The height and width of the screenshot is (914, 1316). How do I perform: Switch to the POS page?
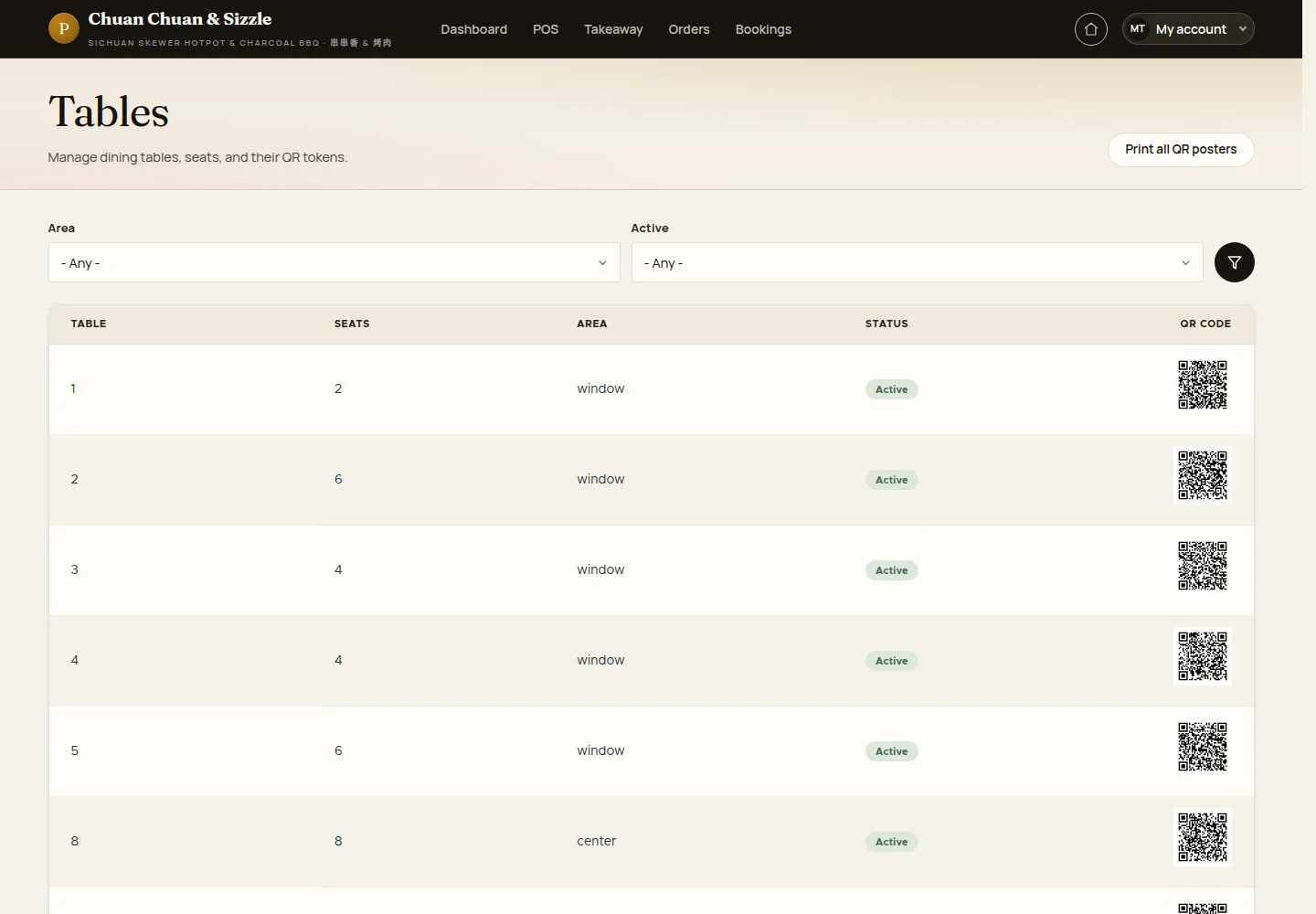coord(546,29)
